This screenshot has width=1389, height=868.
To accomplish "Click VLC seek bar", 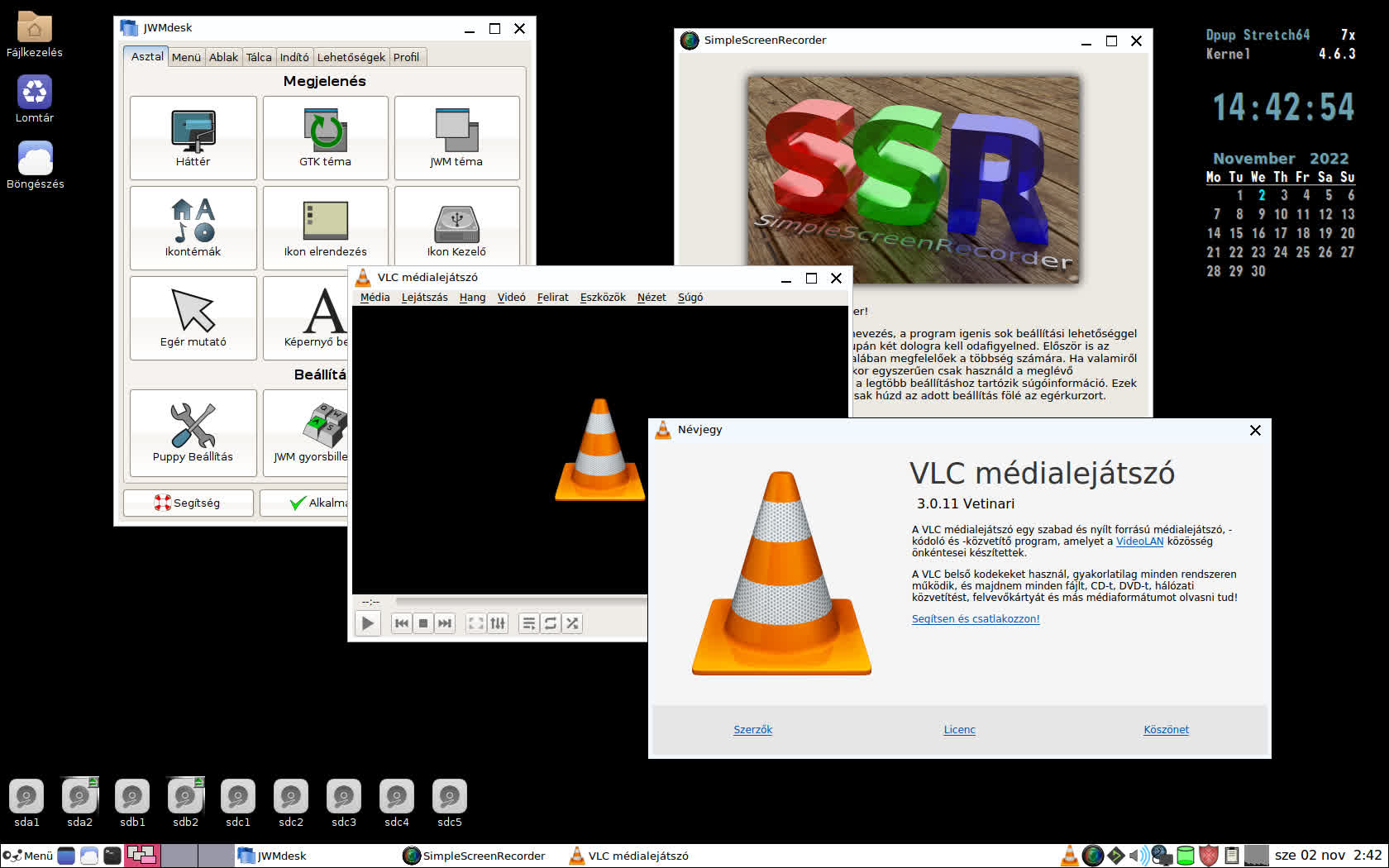I will pos(521,602).
